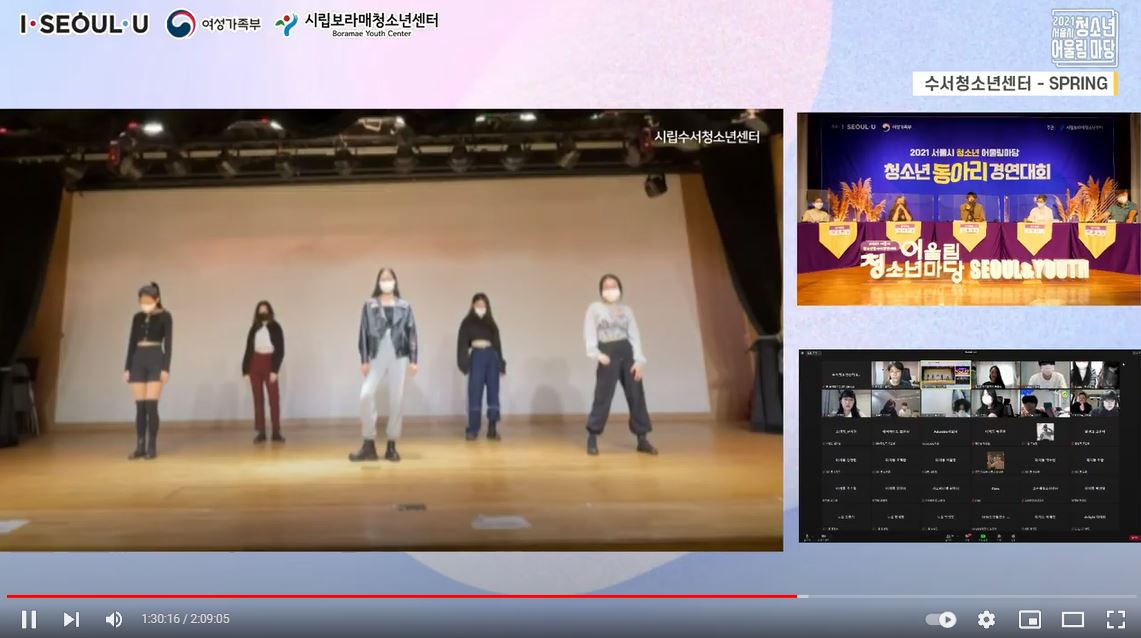Click the 시립수서청소년센터 caption on stage video

point(706,137)
